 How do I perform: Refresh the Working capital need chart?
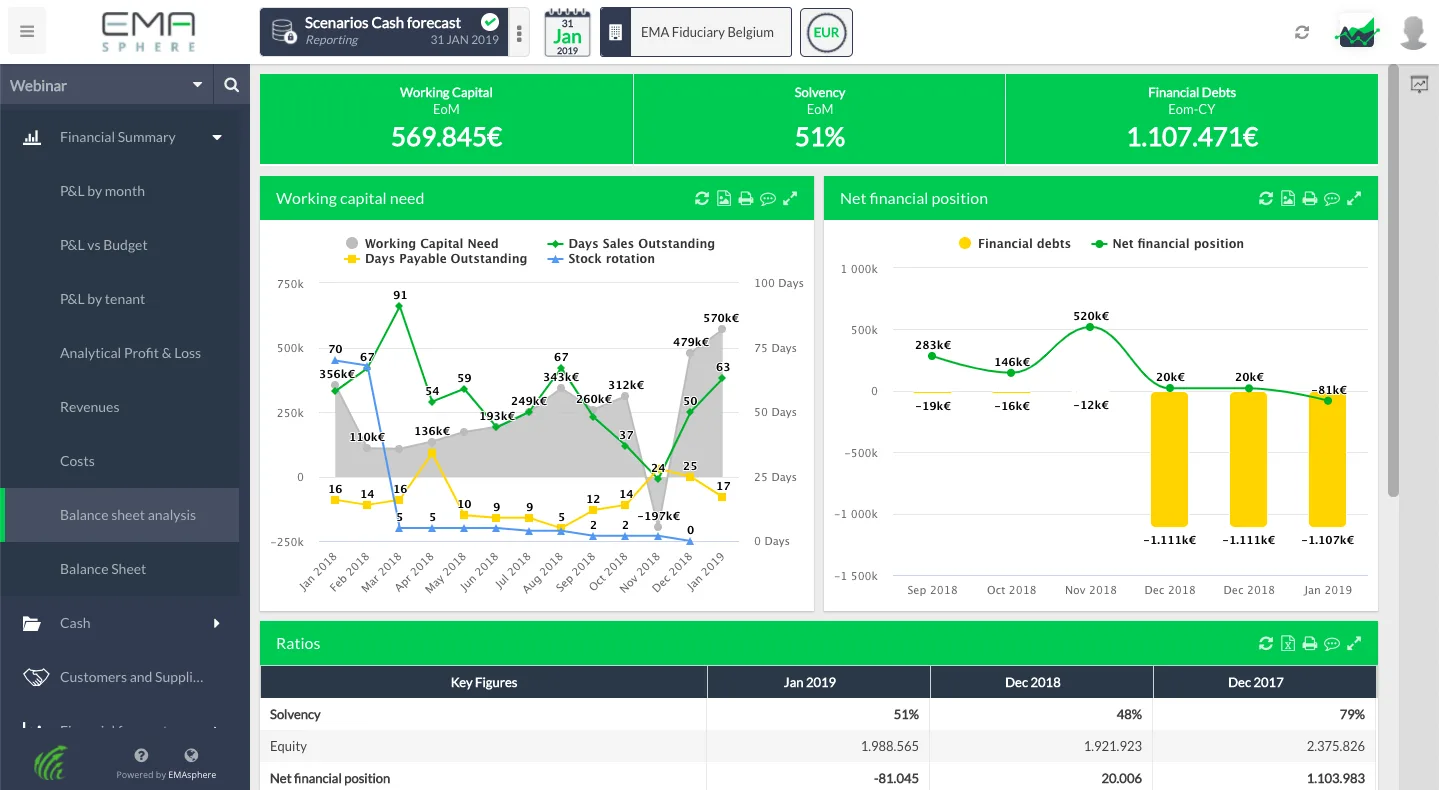click(x=702, y=199)
